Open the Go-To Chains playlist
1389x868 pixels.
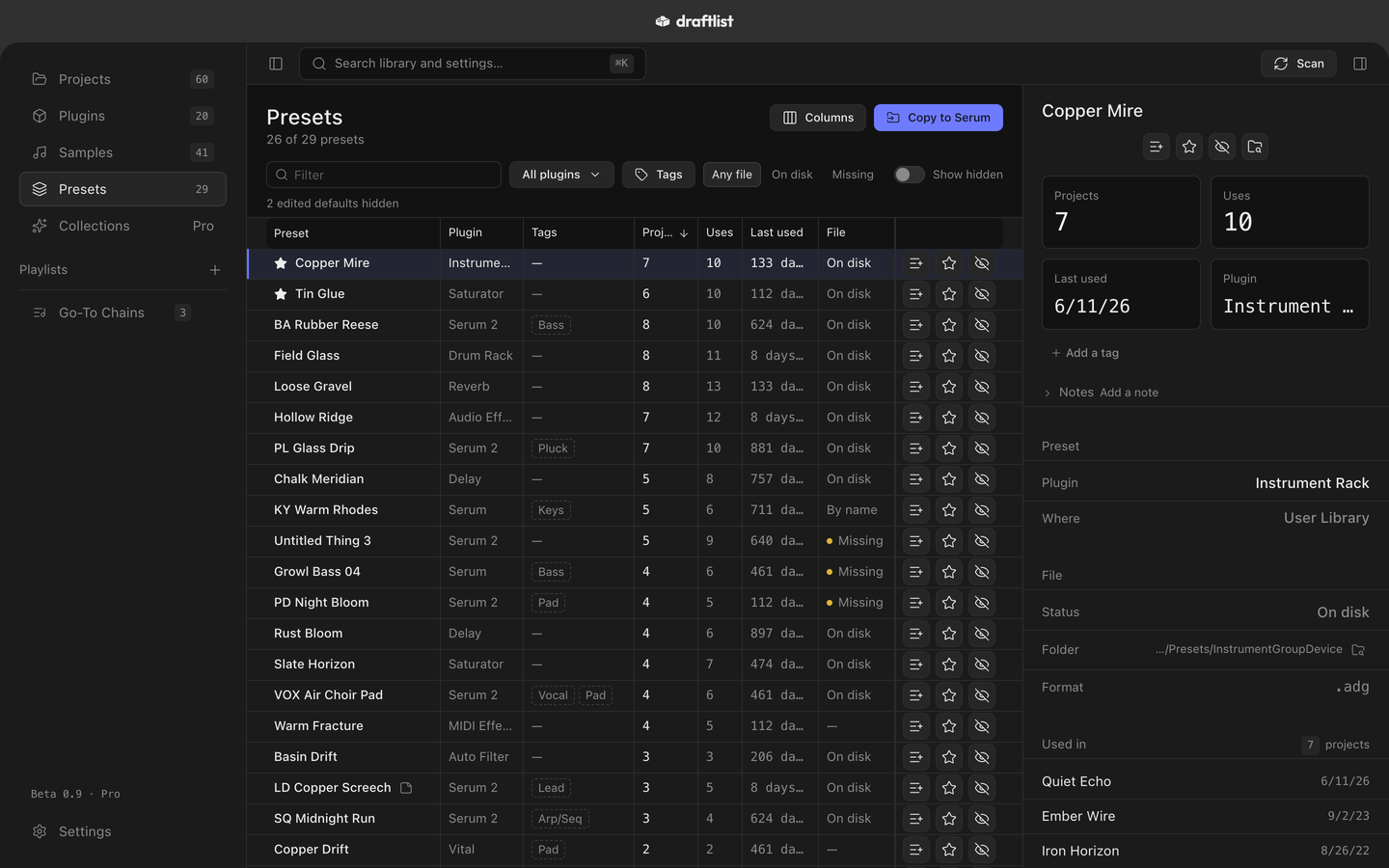click(x=123, y=312)
